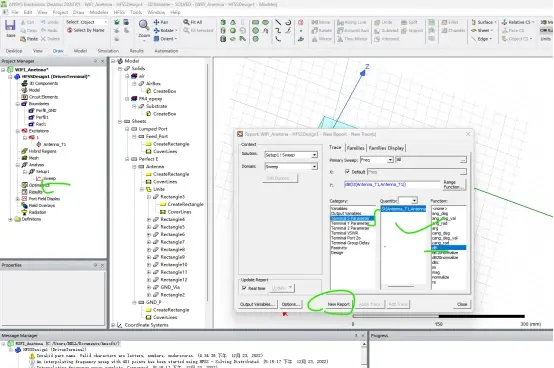The width and height of the screenshot is (554, 368).
Task: Switch to the Families tab in dialog
Action: [355, 148]
